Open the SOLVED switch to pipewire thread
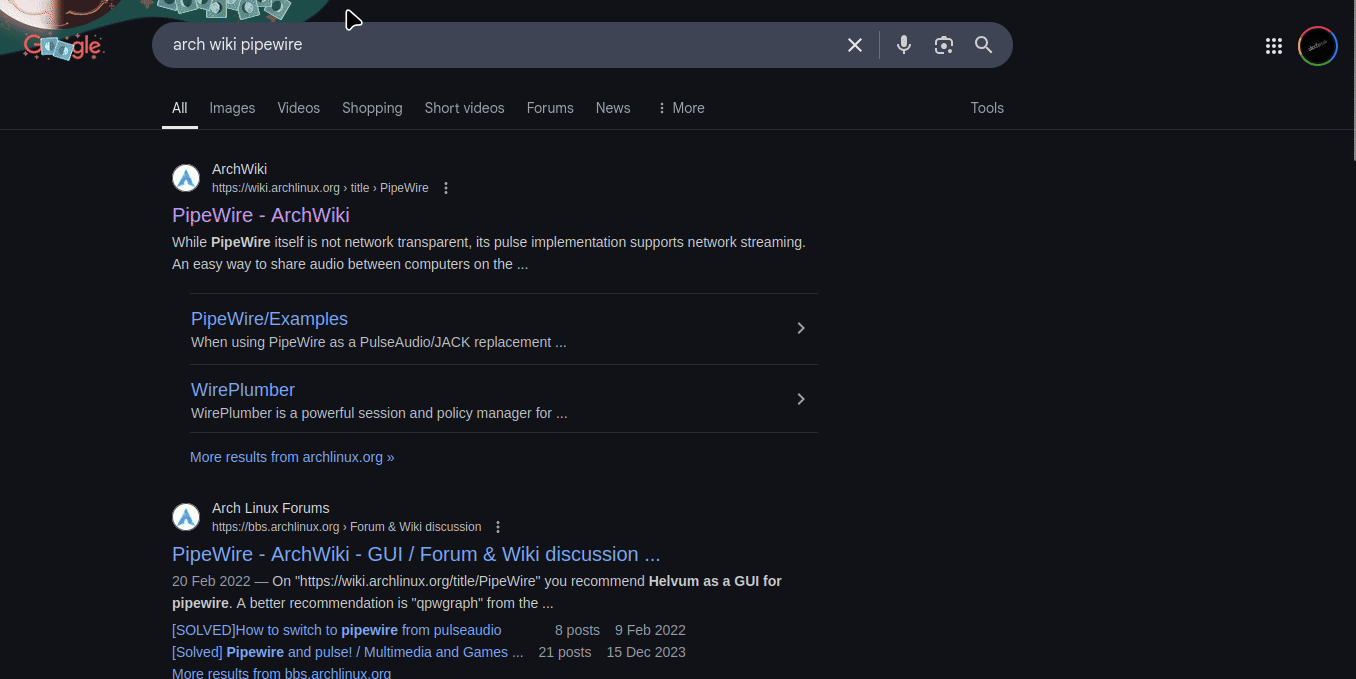This screenshot has width=1356, height=679. tap(337, 630)
